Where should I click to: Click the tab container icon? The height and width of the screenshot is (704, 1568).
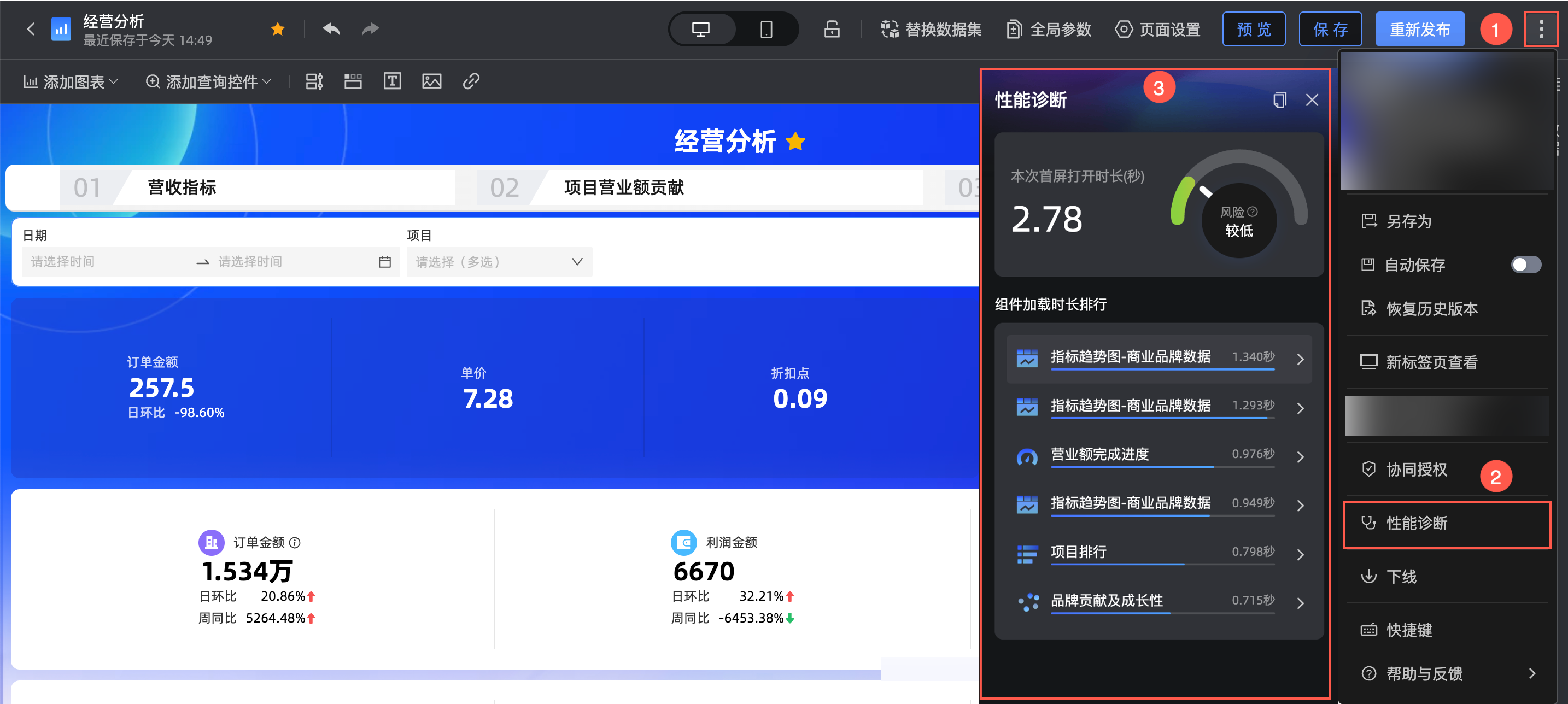pyautogui.click(x=353, y=81)
